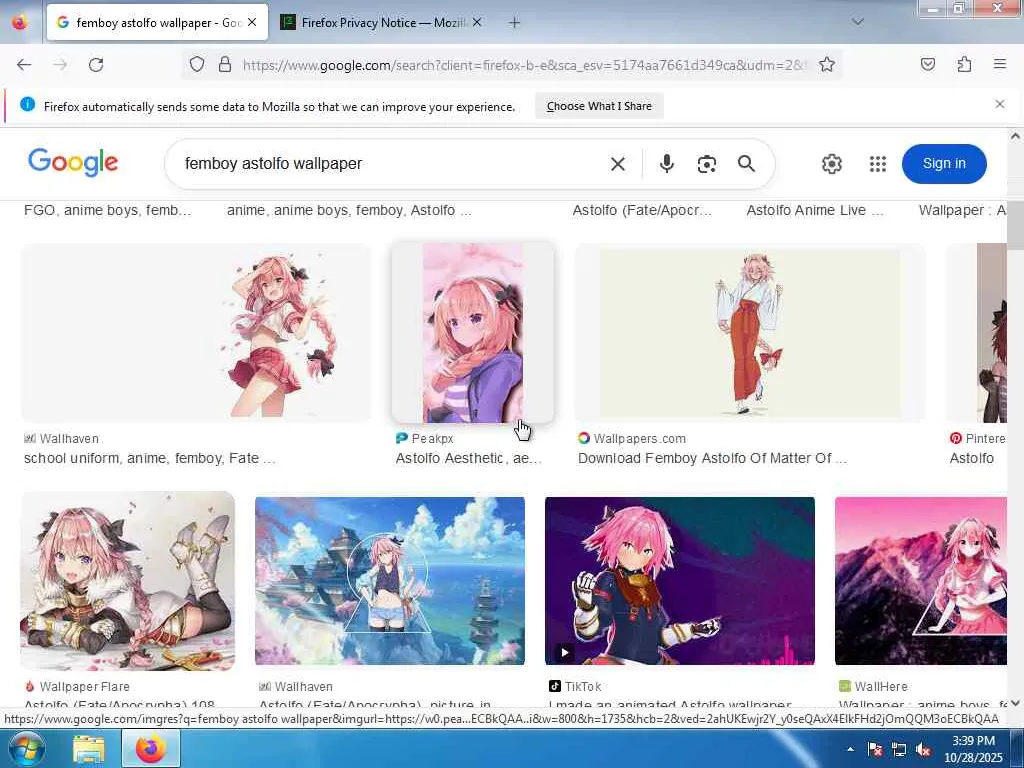Open the Wallpapers.com miko outfit image
The height and width of the screenshot is (768, 1024).
[750, 333]
